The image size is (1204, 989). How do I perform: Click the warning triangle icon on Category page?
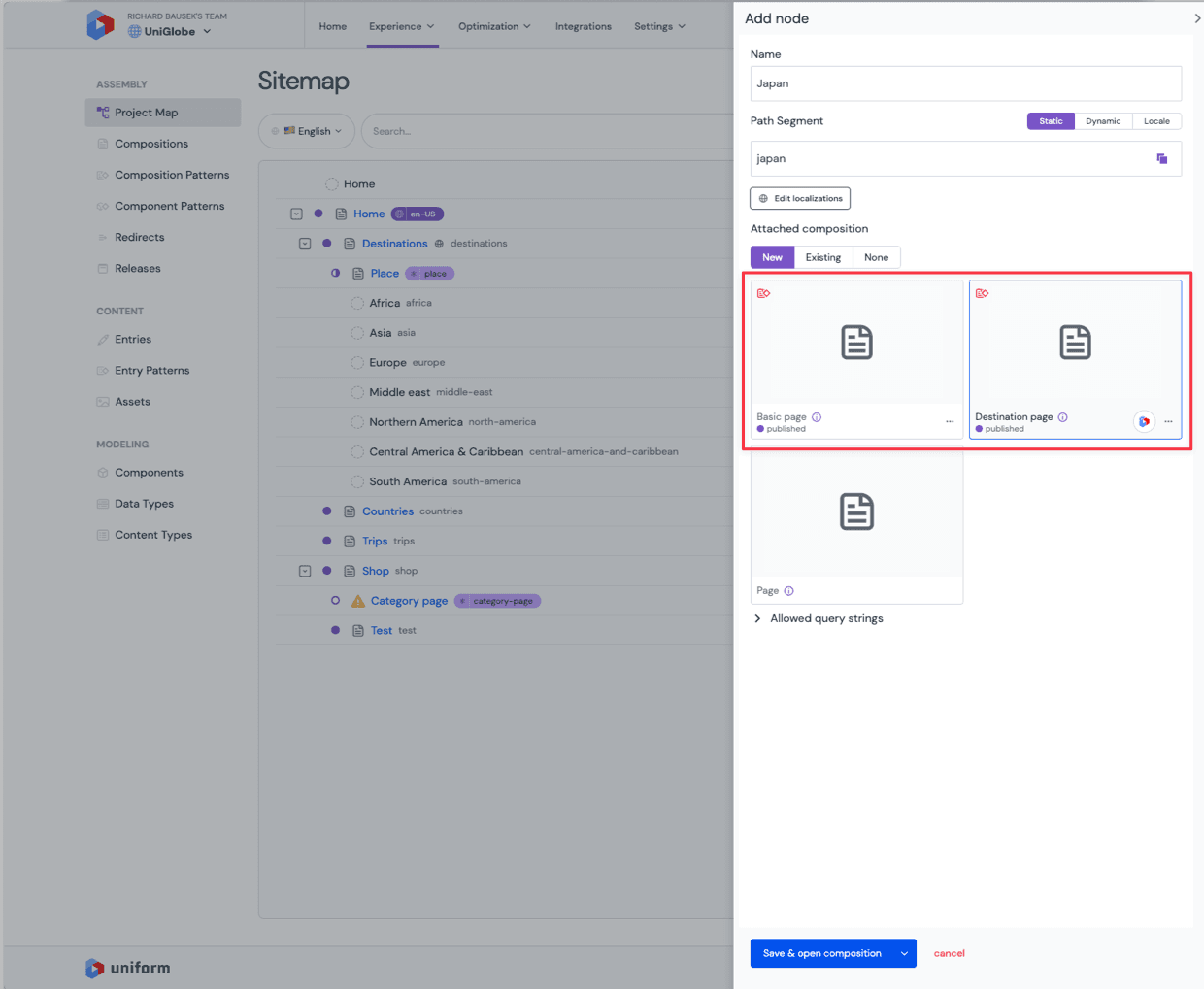click(358, 601)
